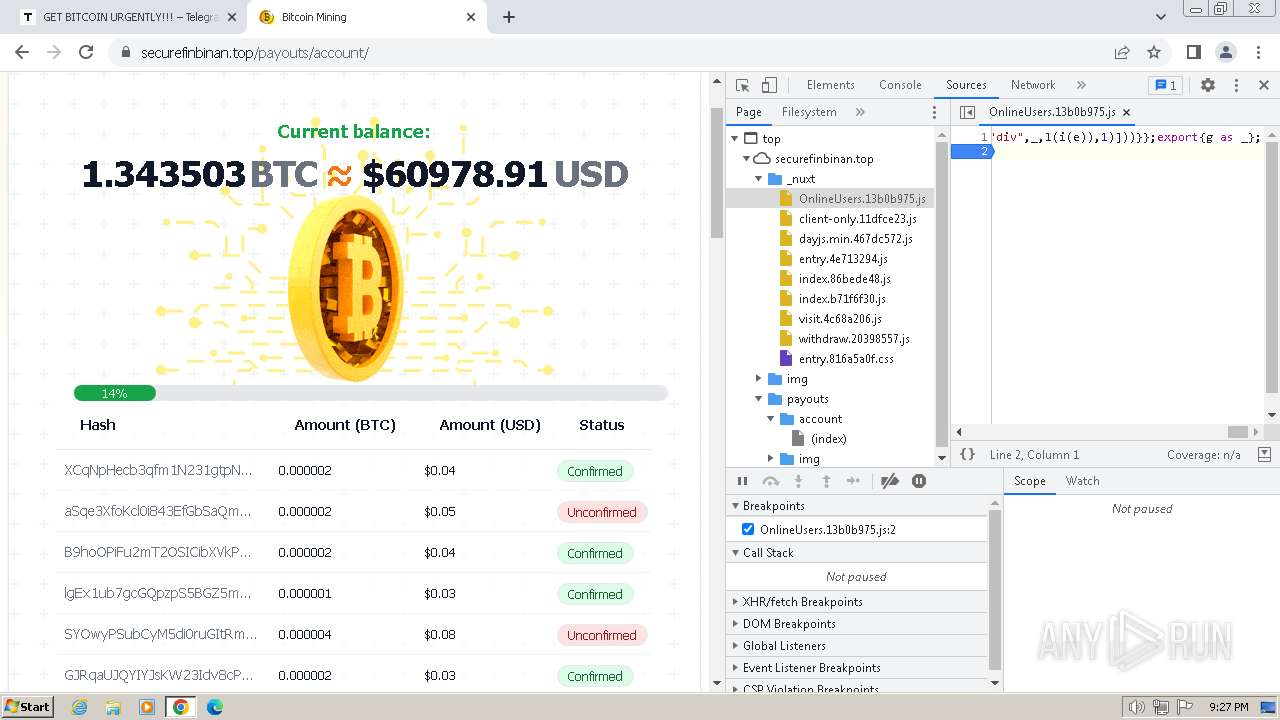The width and height of the screenshot is (1280, 720).
Task: Collapse the top frame tree node
Action: coord(735,139)
